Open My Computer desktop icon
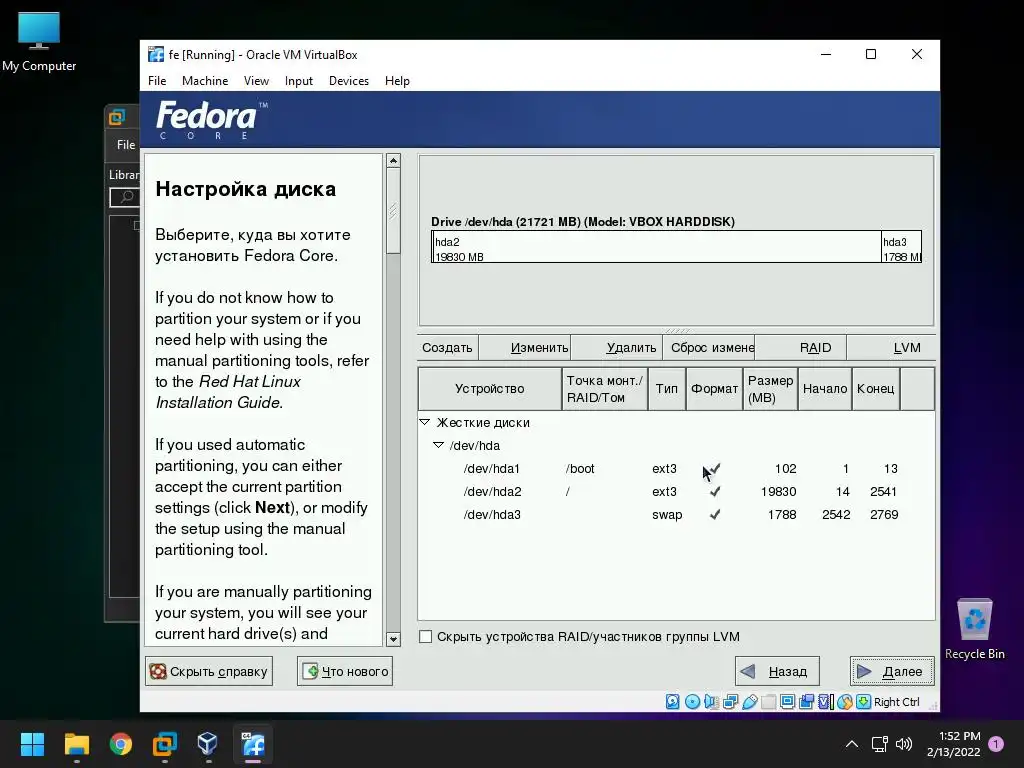Image resolution: width=1024 pixels, height=768 pixels. coord(39,42)
